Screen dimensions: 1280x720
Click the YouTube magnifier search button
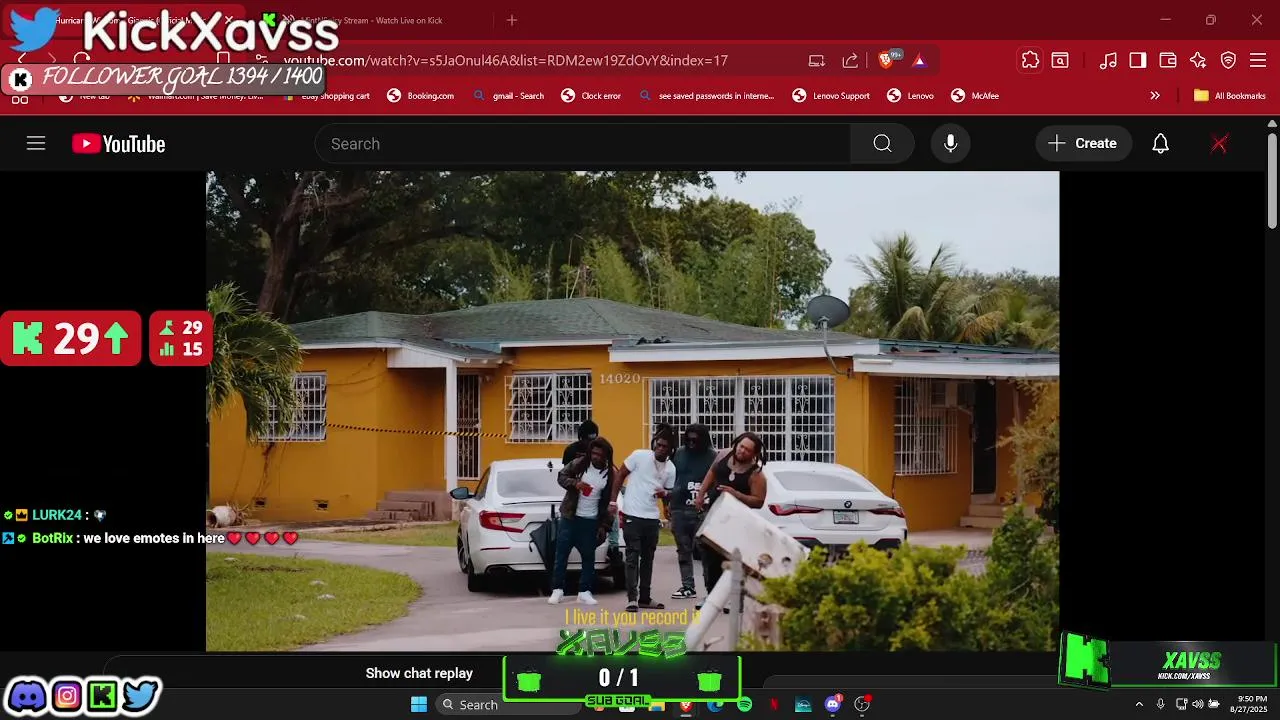882,143
